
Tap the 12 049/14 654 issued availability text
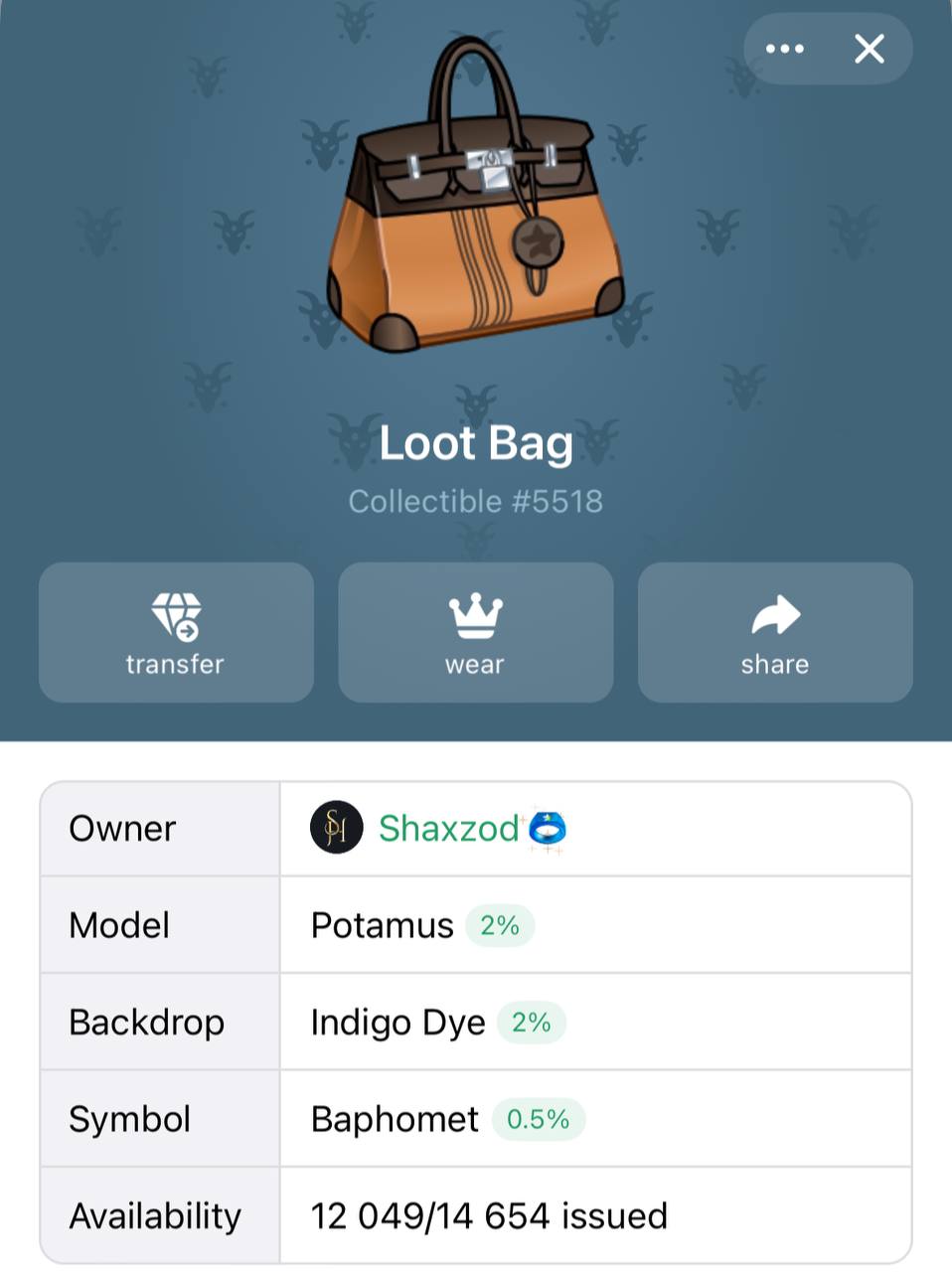pyautogui.click(x=489, y=1215)
